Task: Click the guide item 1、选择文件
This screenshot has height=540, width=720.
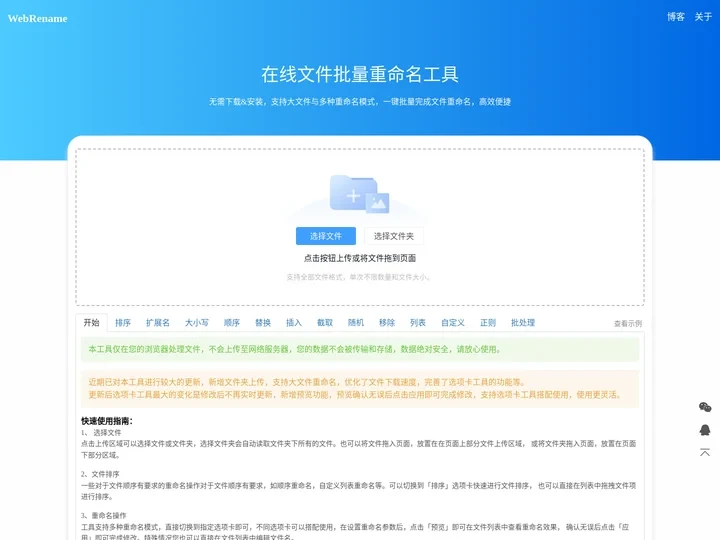Action: (101, 433)
